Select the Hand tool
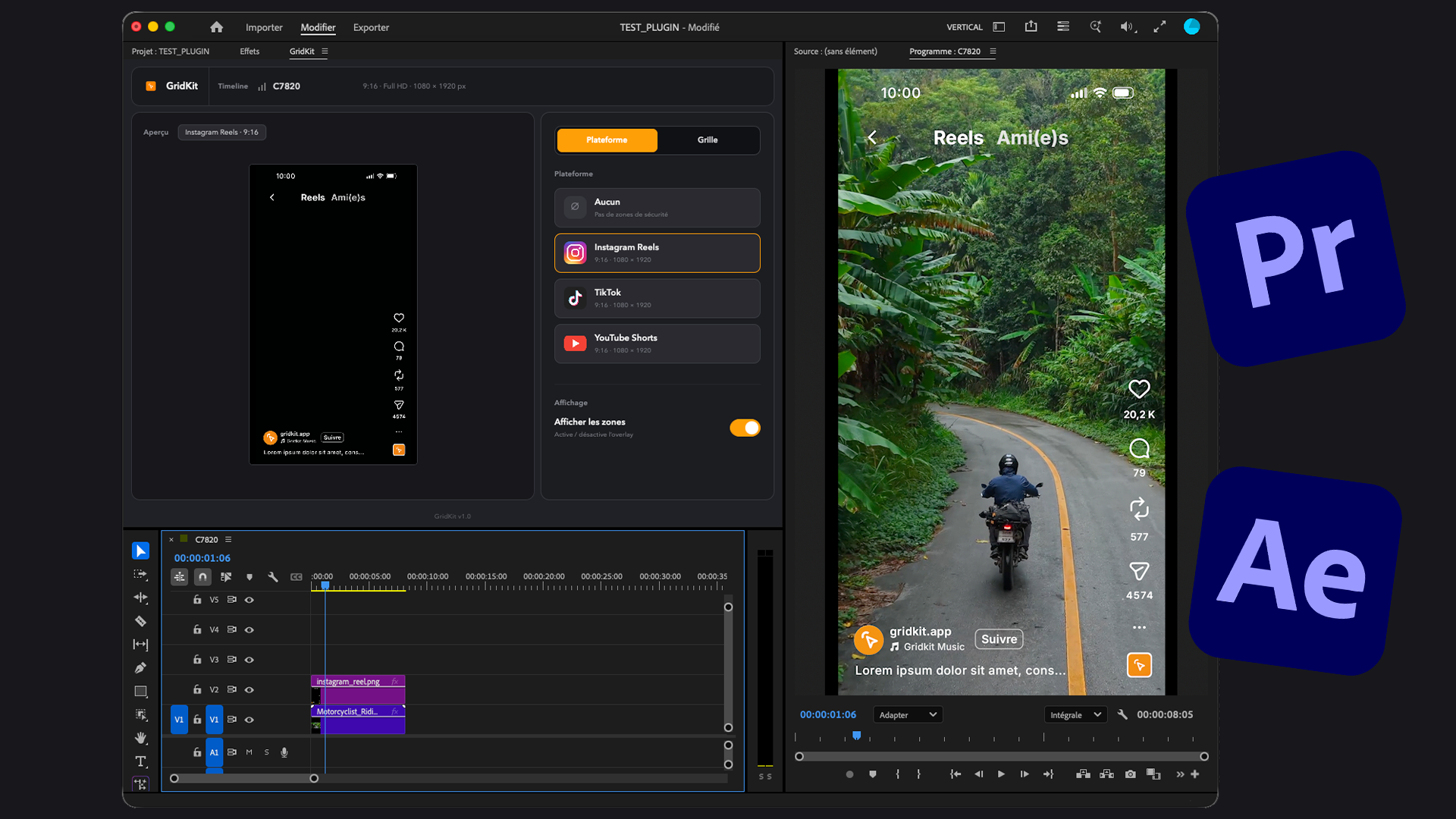 point(140,738)
